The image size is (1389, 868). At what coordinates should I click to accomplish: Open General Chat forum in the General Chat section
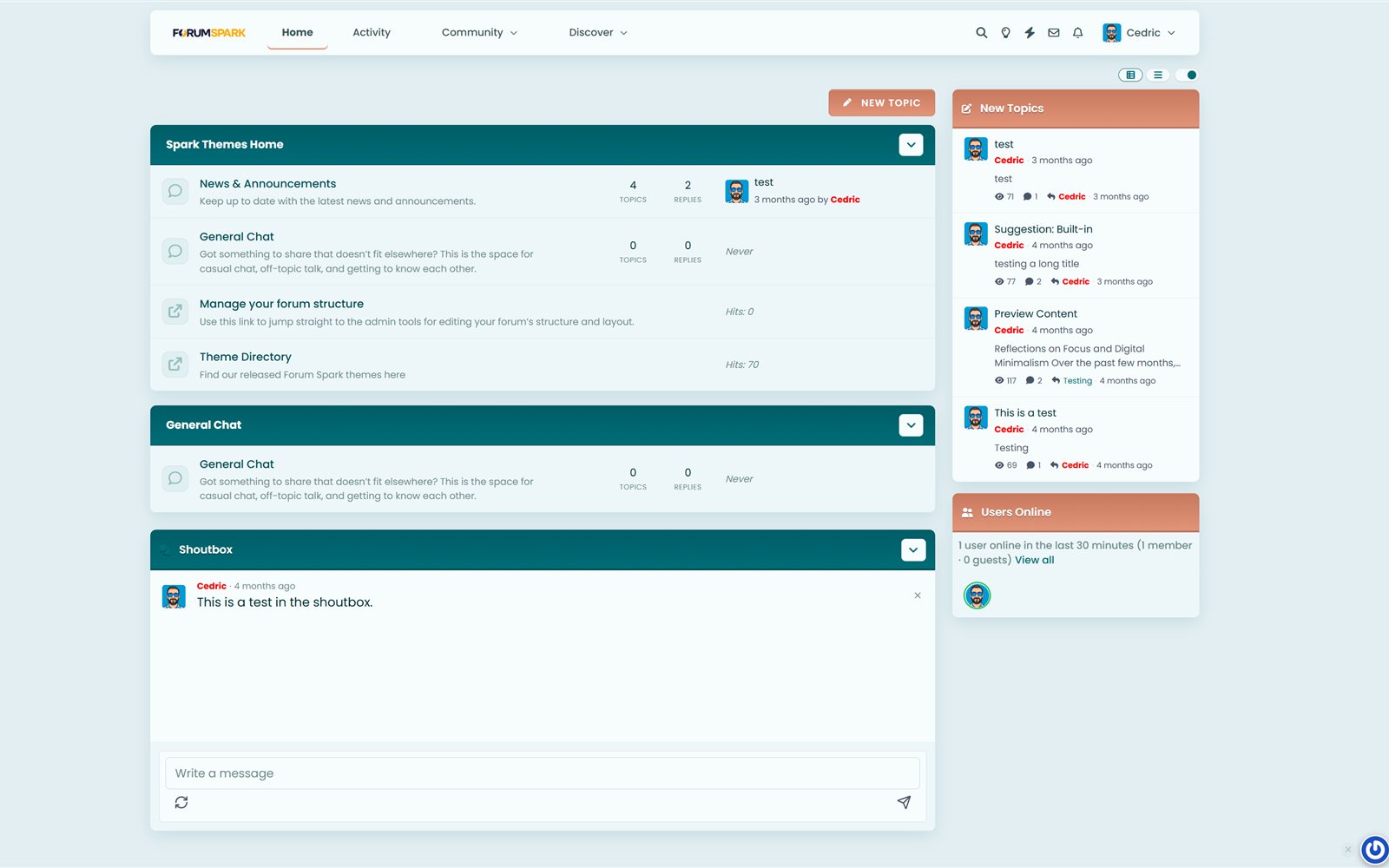coord(236,464)
